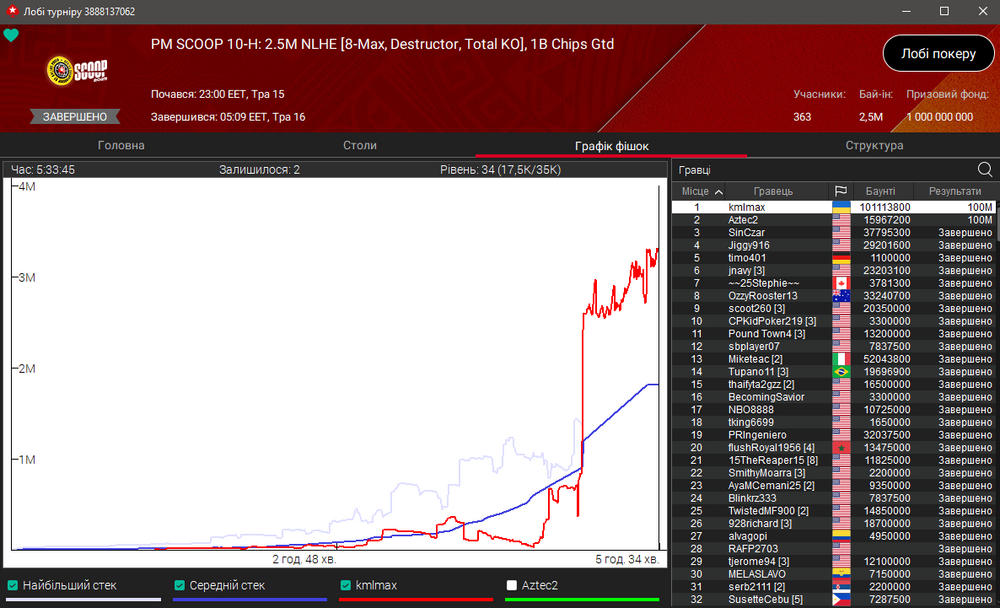The height and width of the screenshot is (608, 1000).
Task: Select player row jnavy [3]
Action: point(834,271)
